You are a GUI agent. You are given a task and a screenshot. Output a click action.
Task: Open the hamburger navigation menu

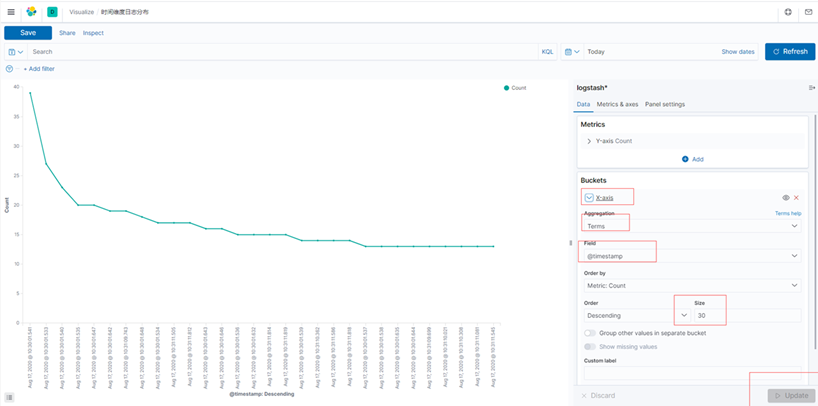click(11, 11)
